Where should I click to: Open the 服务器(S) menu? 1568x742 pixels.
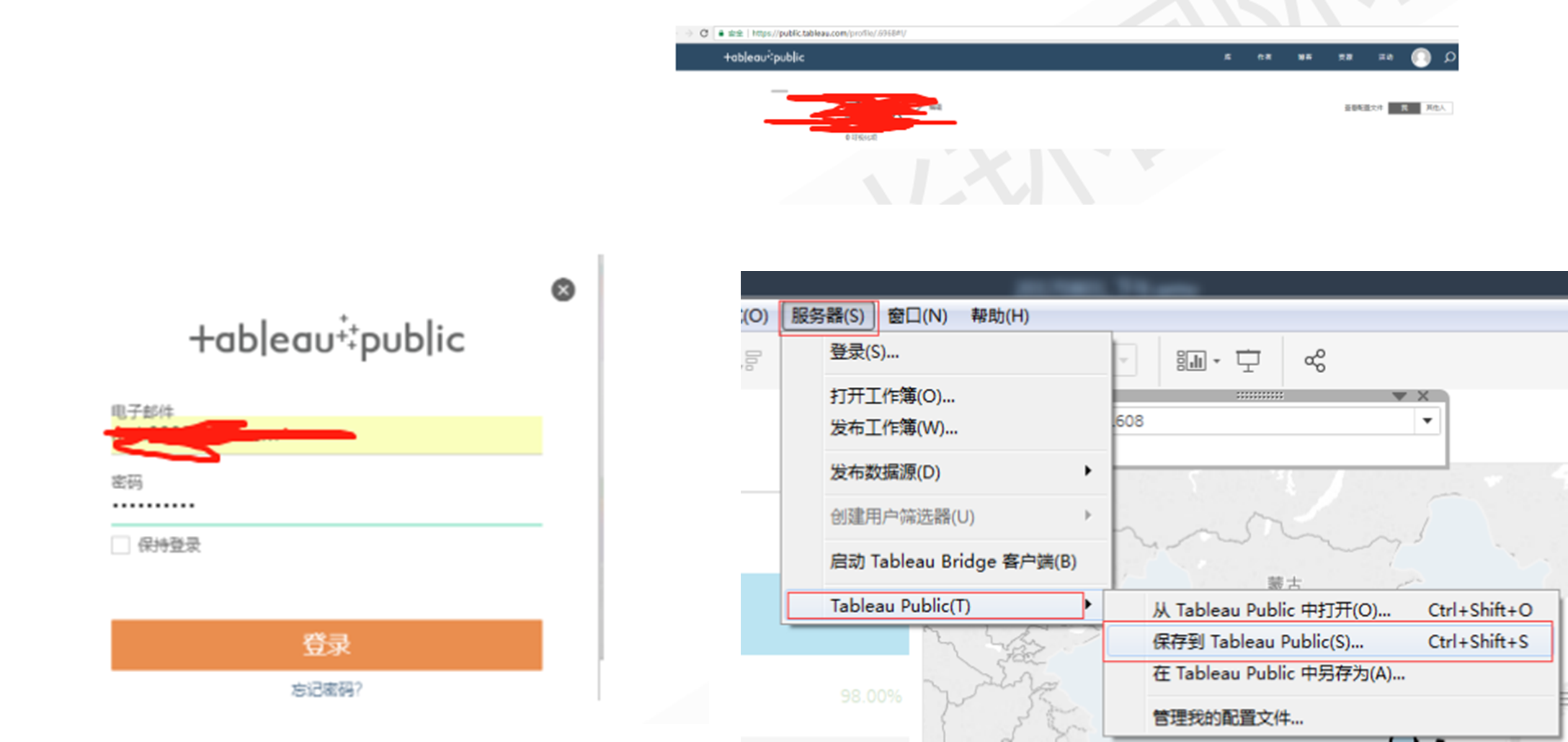[828, 316]
